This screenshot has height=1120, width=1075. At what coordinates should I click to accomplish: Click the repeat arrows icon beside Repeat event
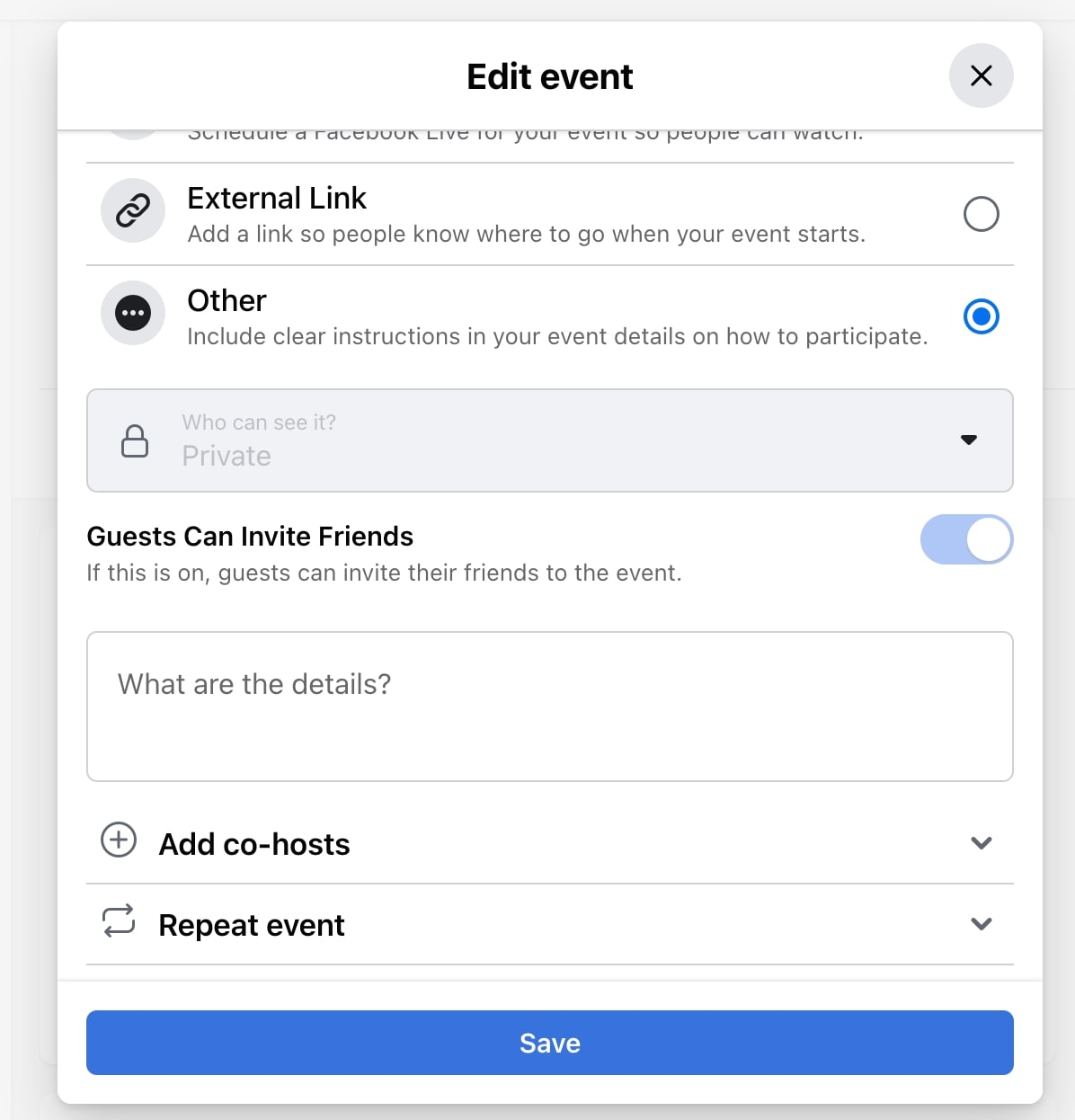point(120,921)
